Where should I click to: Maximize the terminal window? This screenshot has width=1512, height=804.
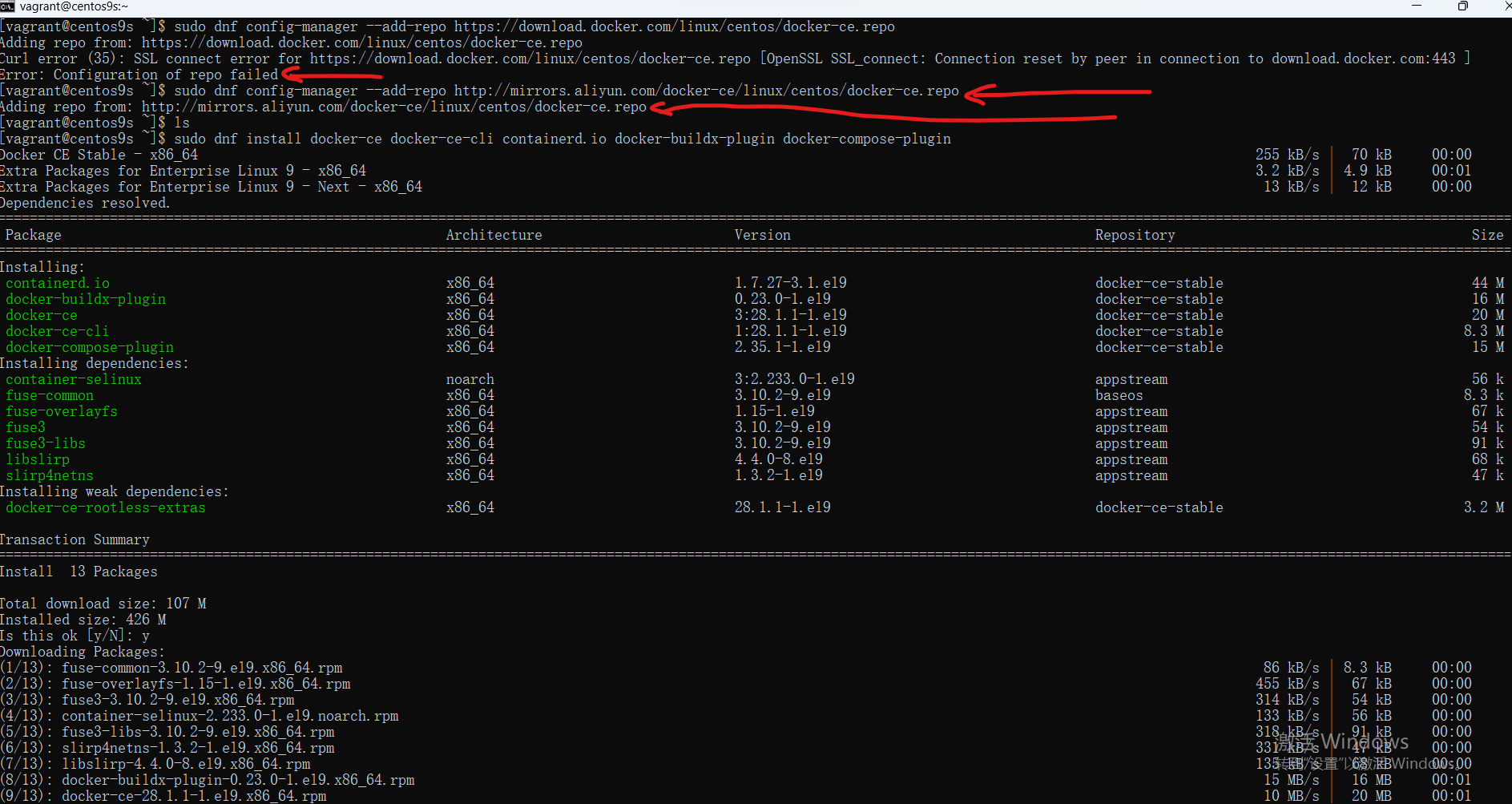[x=1462, y=6]
